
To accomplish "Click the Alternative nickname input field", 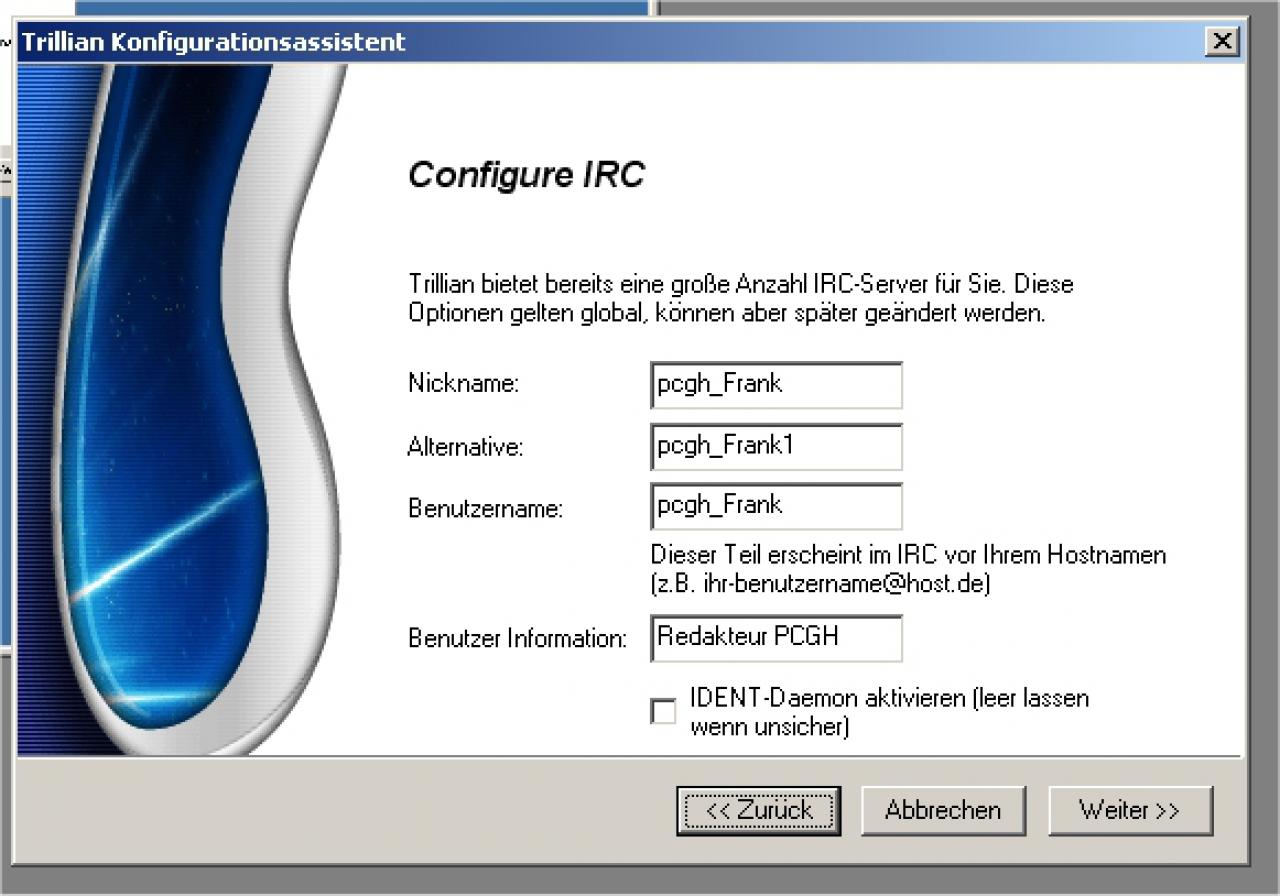I will tap(776, 446).
